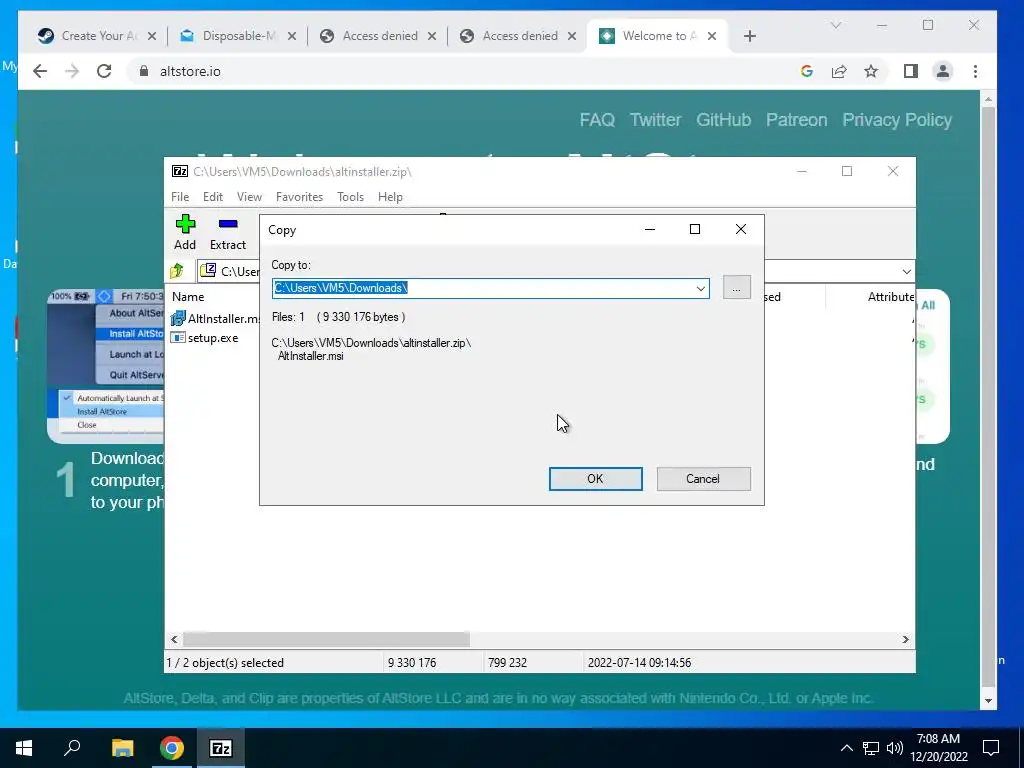Click the Name column header in 7-Zip
The height and width of the screenshot is (768, 1024).
point(188,296)
